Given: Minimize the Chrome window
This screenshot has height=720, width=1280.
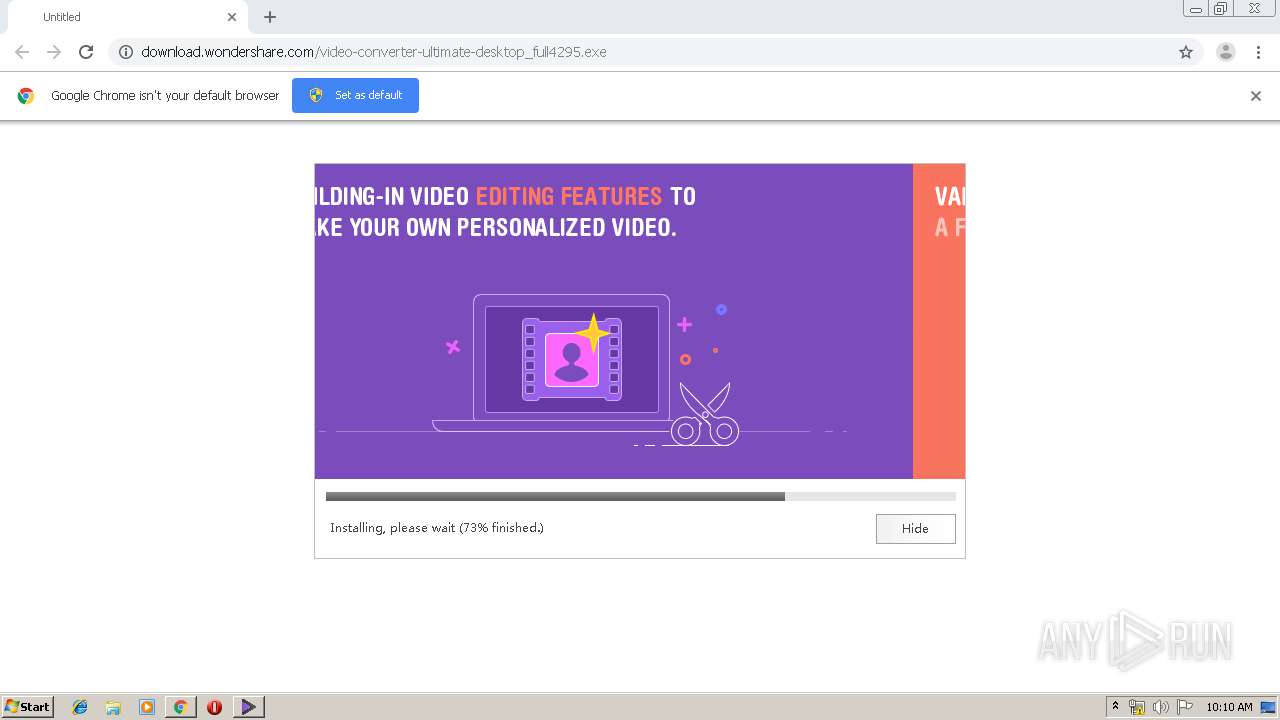Looking at the screenshot, I should [x=1196, y=9].
